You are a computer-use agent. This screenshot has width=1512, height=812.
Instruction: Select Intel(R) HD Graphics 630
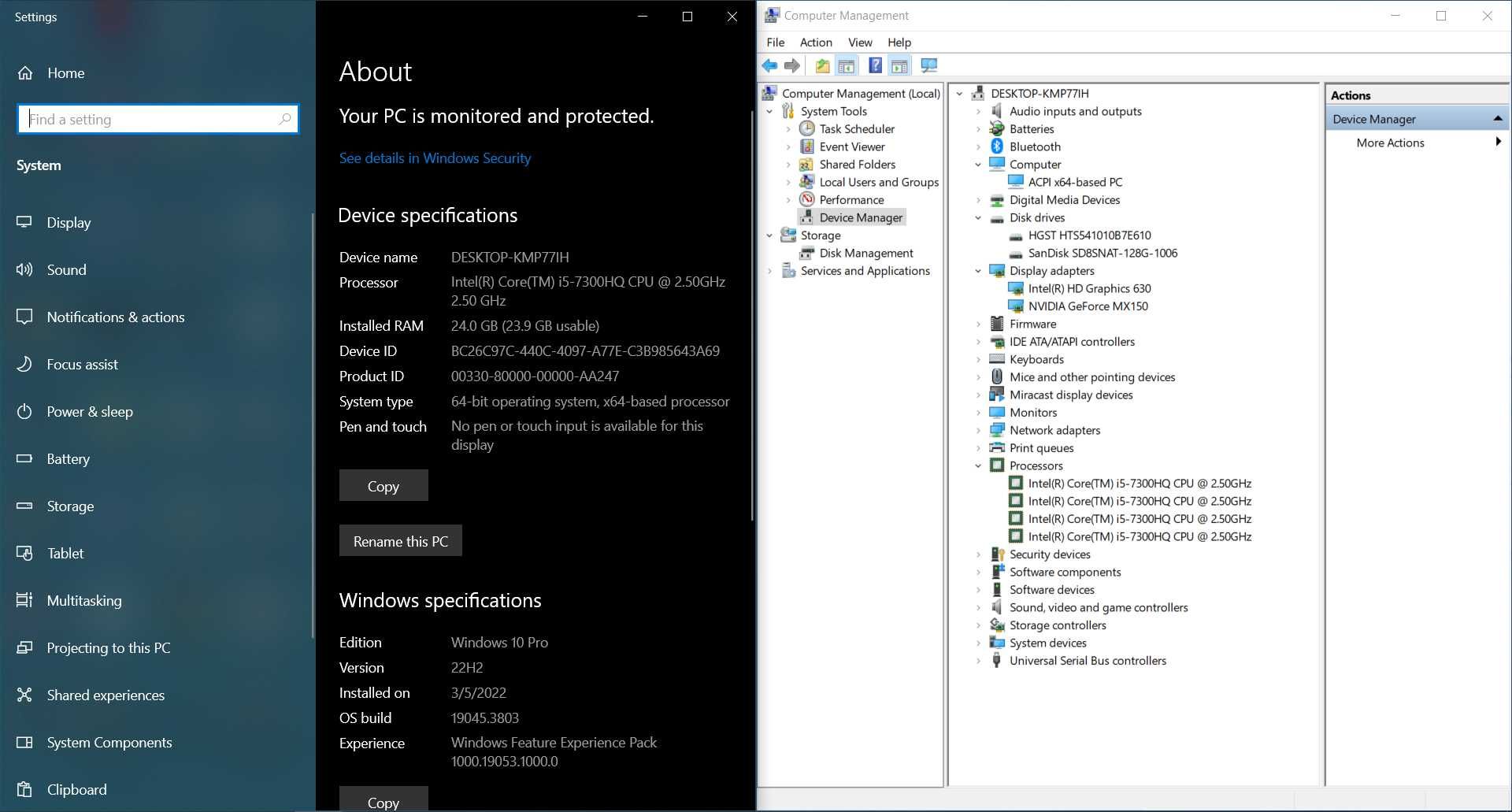click(1089, 288)
